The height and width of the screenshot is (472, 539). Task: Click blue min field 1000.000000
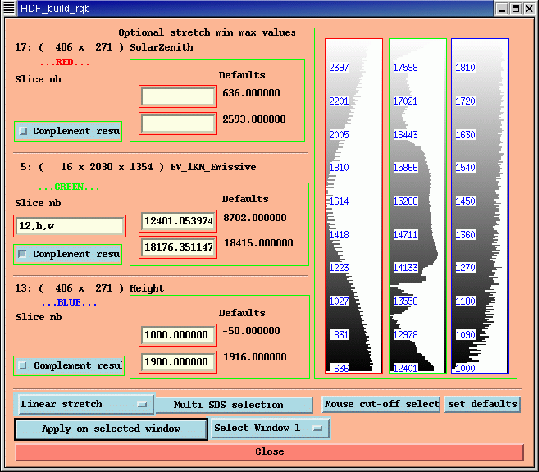click(x=178, y=335)
